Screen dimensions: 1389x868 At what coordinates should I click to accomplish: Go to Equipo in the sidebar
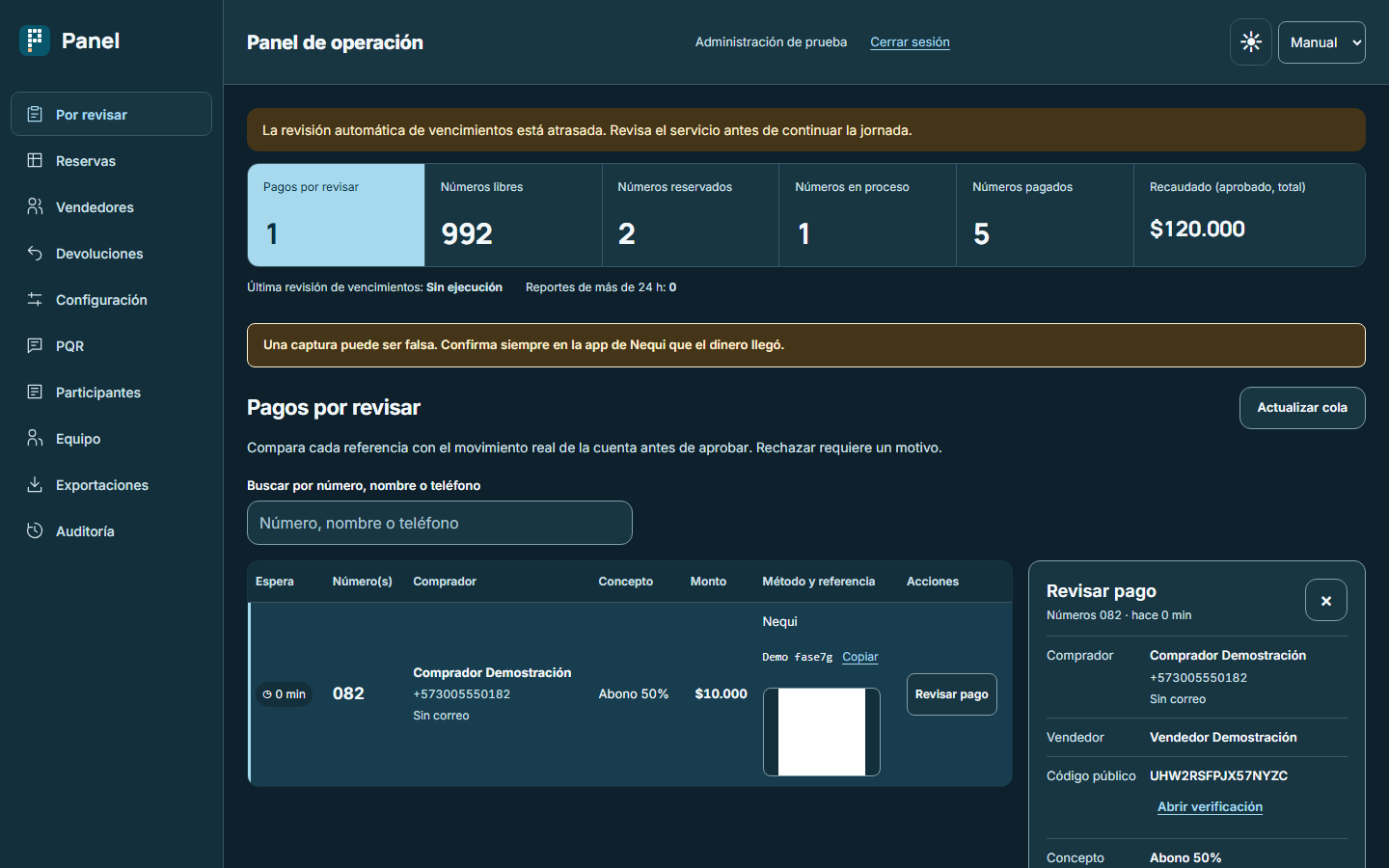pyautogui.click(x=111, y=438)
